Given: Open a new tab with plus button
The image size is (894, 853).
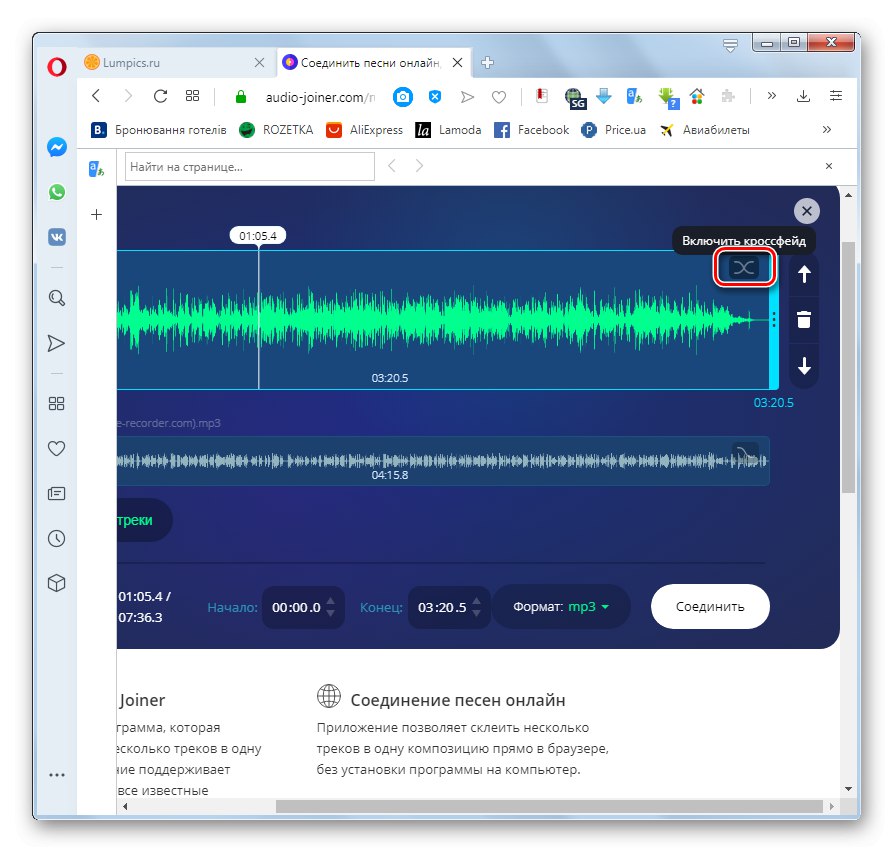Looking at the screenshot, I should coord(487,63).
